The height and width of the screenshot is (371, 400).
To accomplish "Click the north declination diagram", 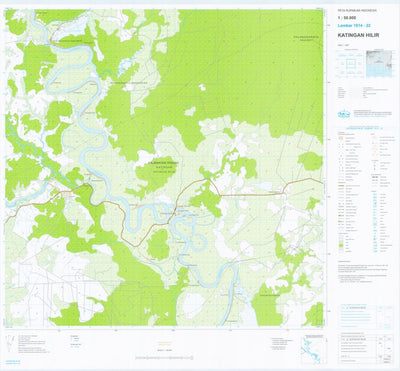I will (9, 343).
